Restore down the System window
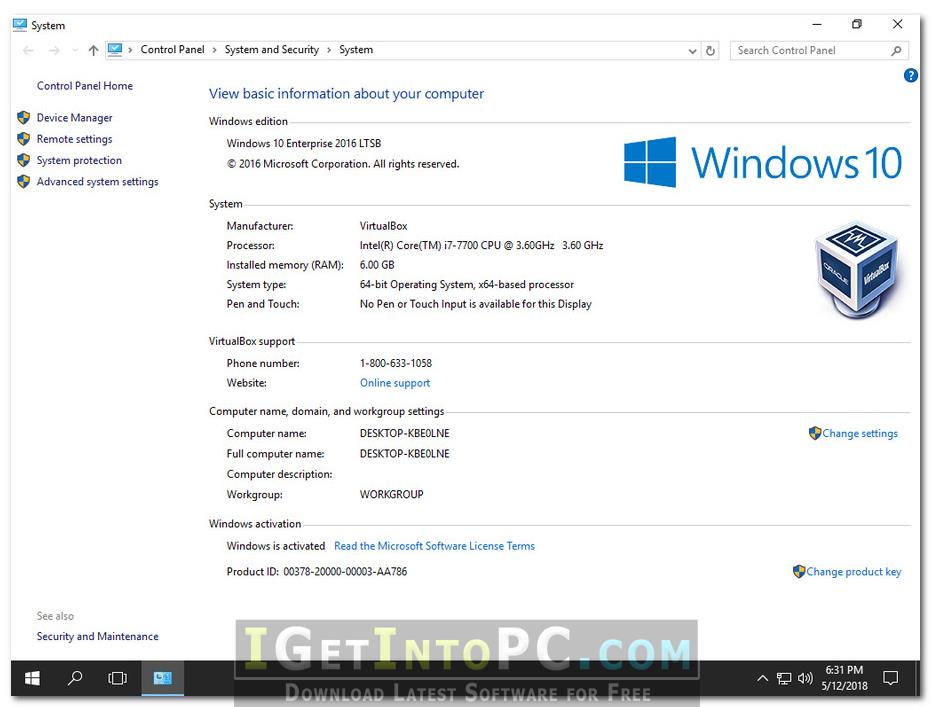The image size is (933, 707). (x=857, y=24)
